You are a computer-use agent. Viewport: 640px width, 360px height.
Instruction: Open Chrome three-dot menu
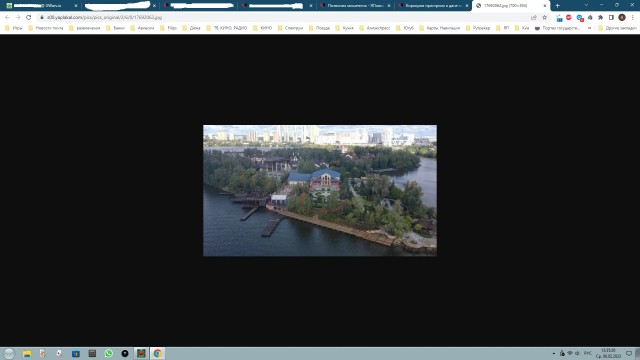(633, 18)
